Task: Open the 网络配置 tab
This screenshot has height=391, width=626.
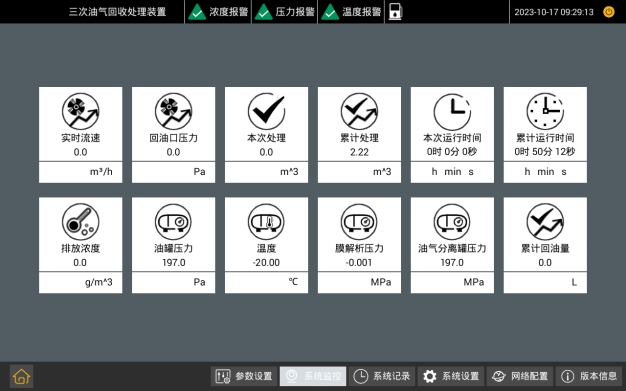Action: (x=520, y=376)
